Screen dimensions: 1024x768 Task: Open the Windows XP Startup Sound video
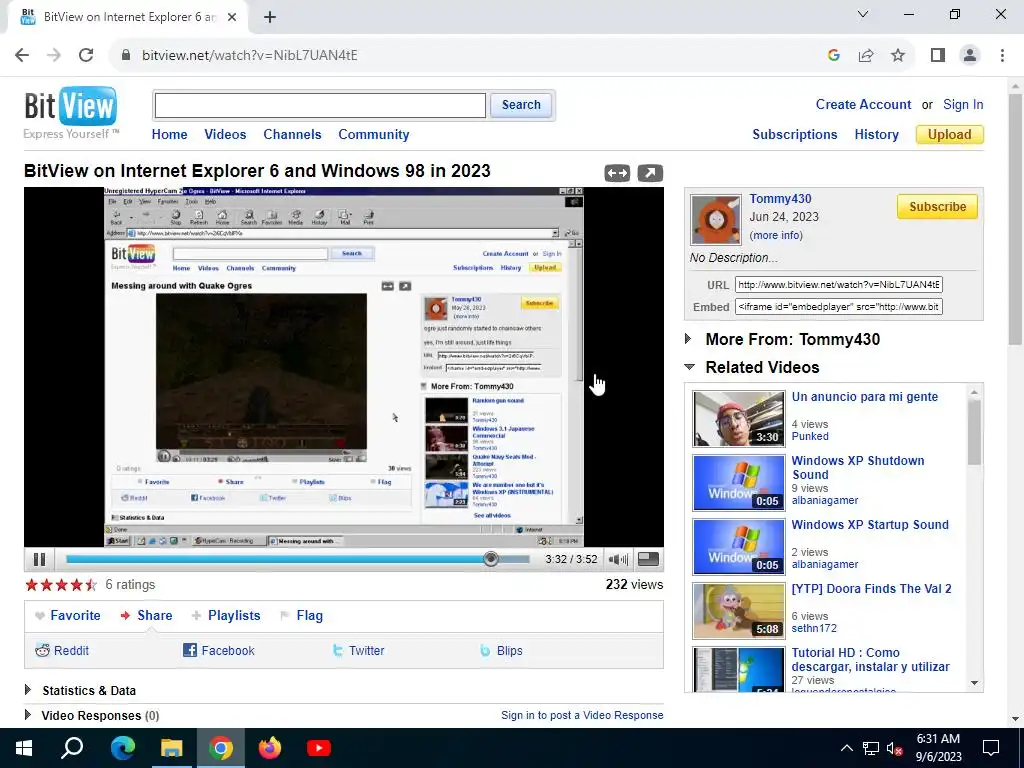coord(870,524)
